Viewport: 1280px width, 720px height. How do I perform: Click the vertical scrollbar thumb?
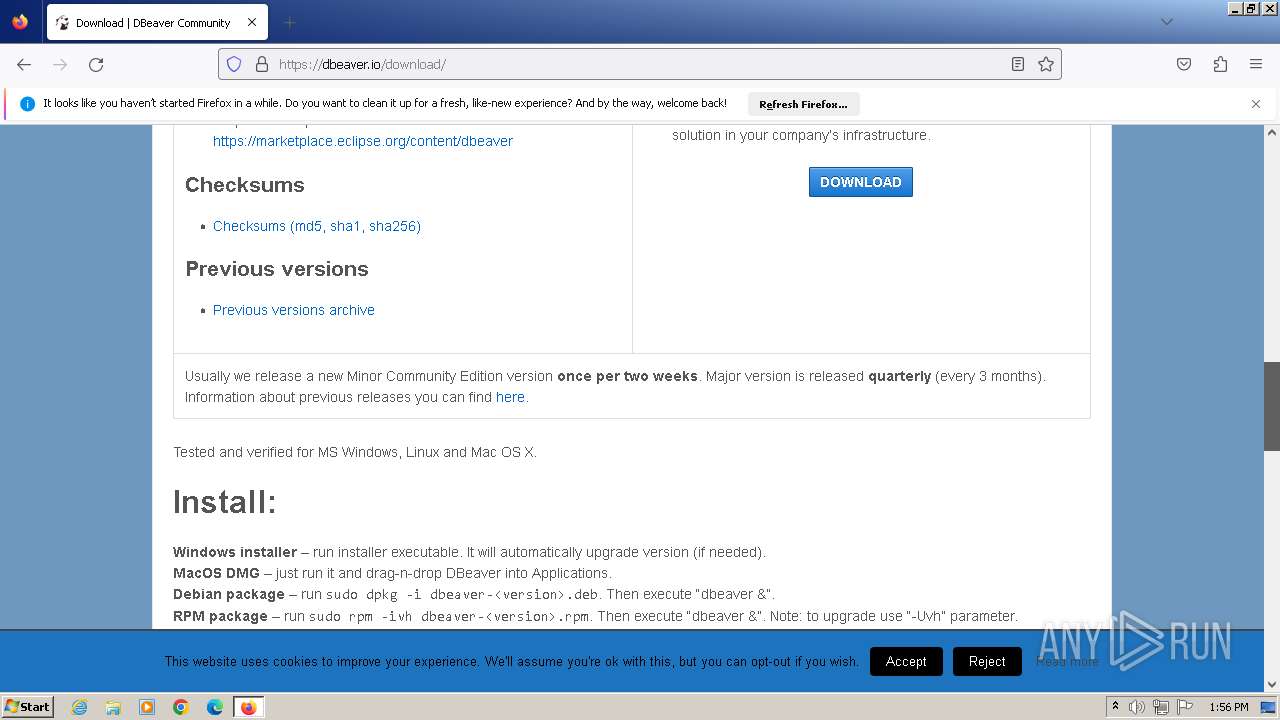1272,406
